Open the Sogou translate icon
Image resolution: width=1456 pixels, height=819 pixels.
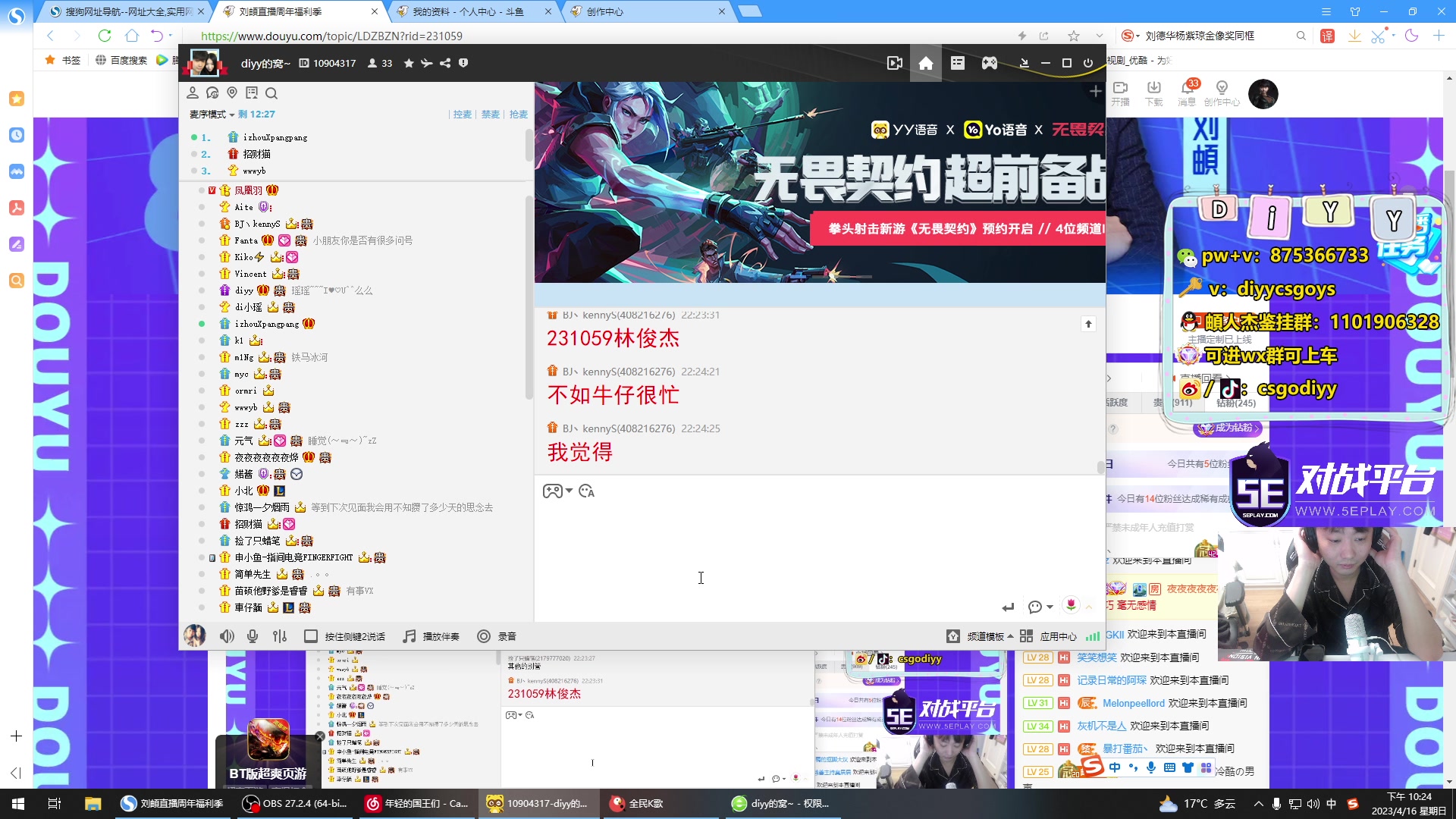(x=1327, y=36)
